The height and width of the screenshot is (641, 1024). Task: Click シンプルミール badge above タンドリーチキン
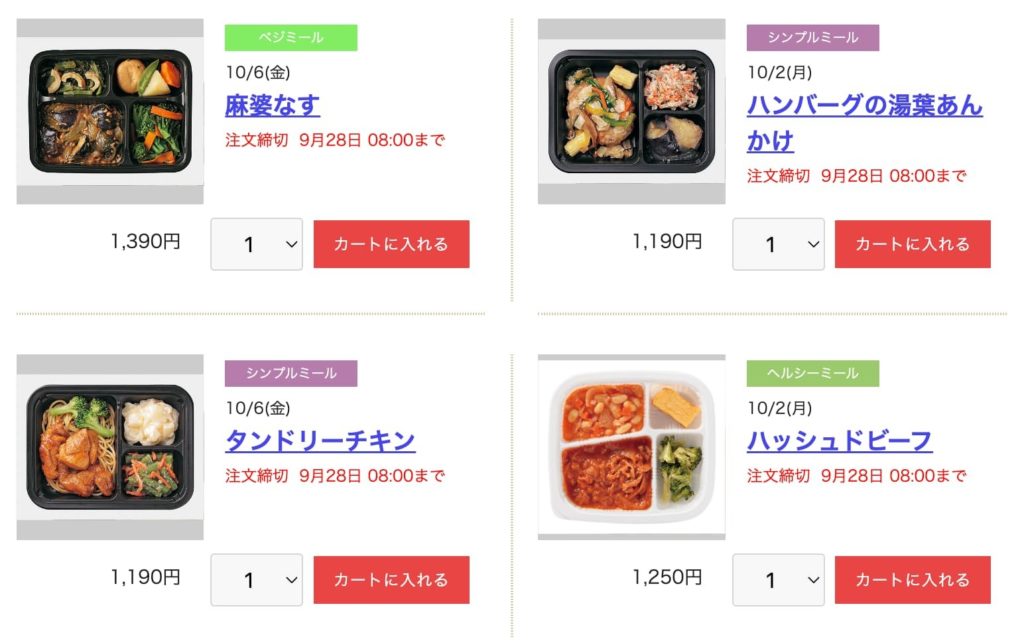292,372
